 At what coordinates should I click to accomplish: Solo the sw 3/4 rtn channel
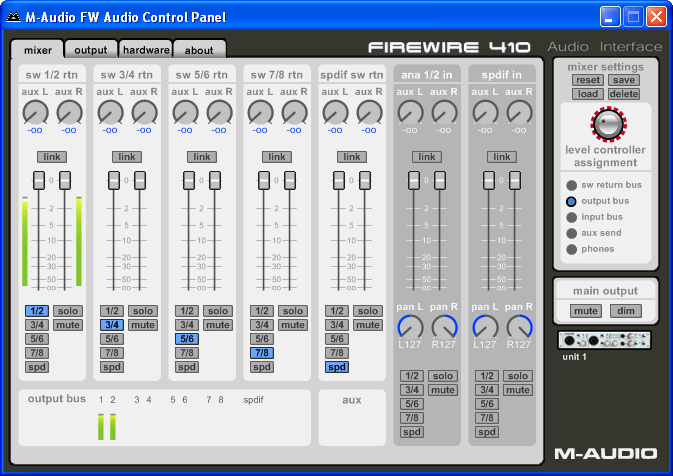(x=143, y=311)
